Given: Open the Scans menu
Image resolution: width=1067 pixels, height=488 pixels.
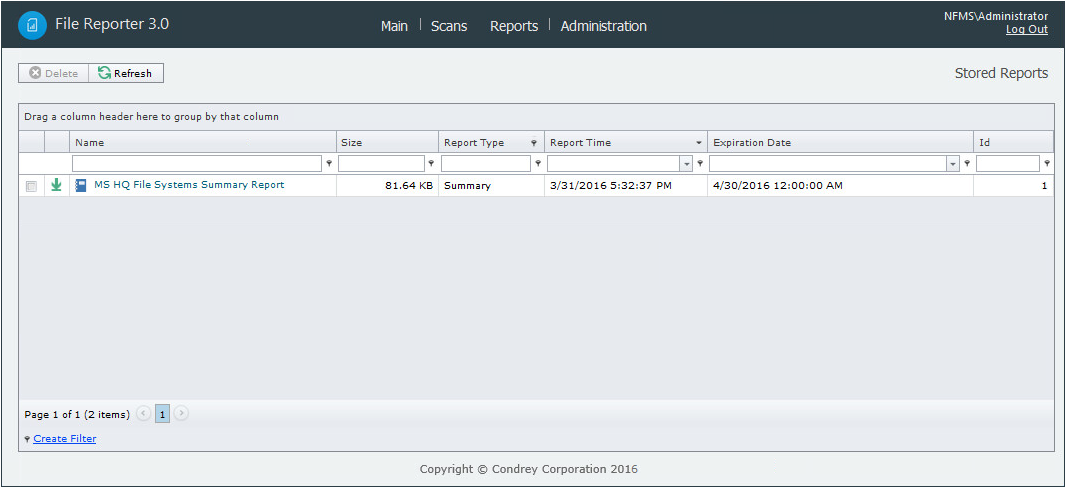Looking at the screenshot, I should click(x=449, y=26).
